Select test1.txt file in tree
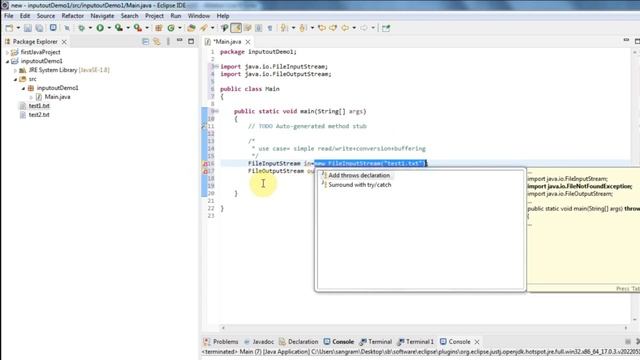The height and width of the screenshot is (360, 640). [39, 106]
